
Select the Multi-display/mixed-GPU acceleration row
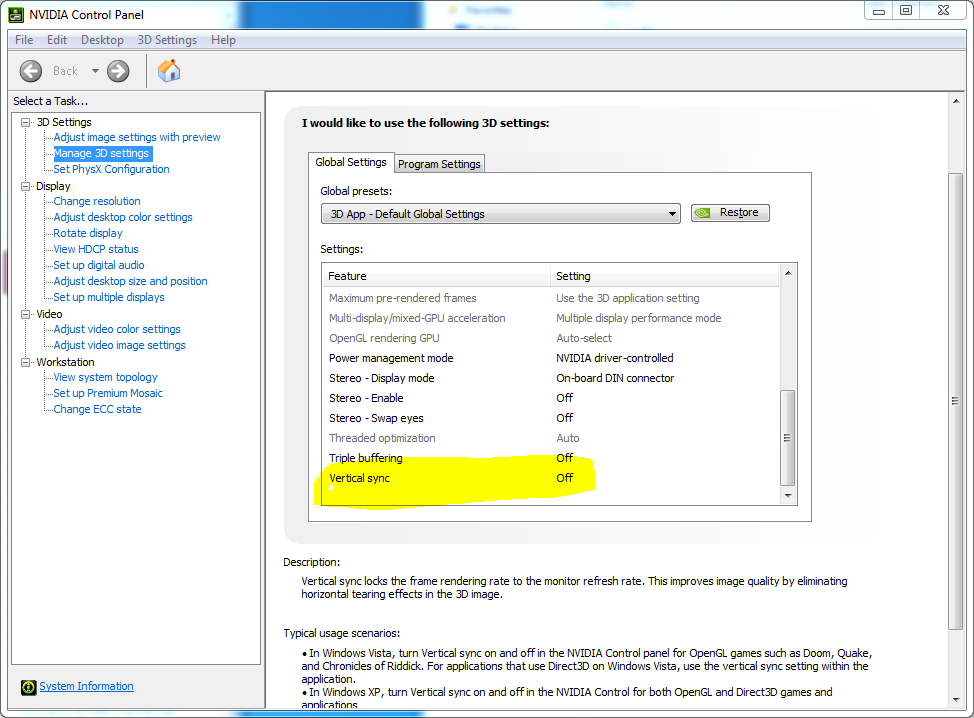pos(551,318)
